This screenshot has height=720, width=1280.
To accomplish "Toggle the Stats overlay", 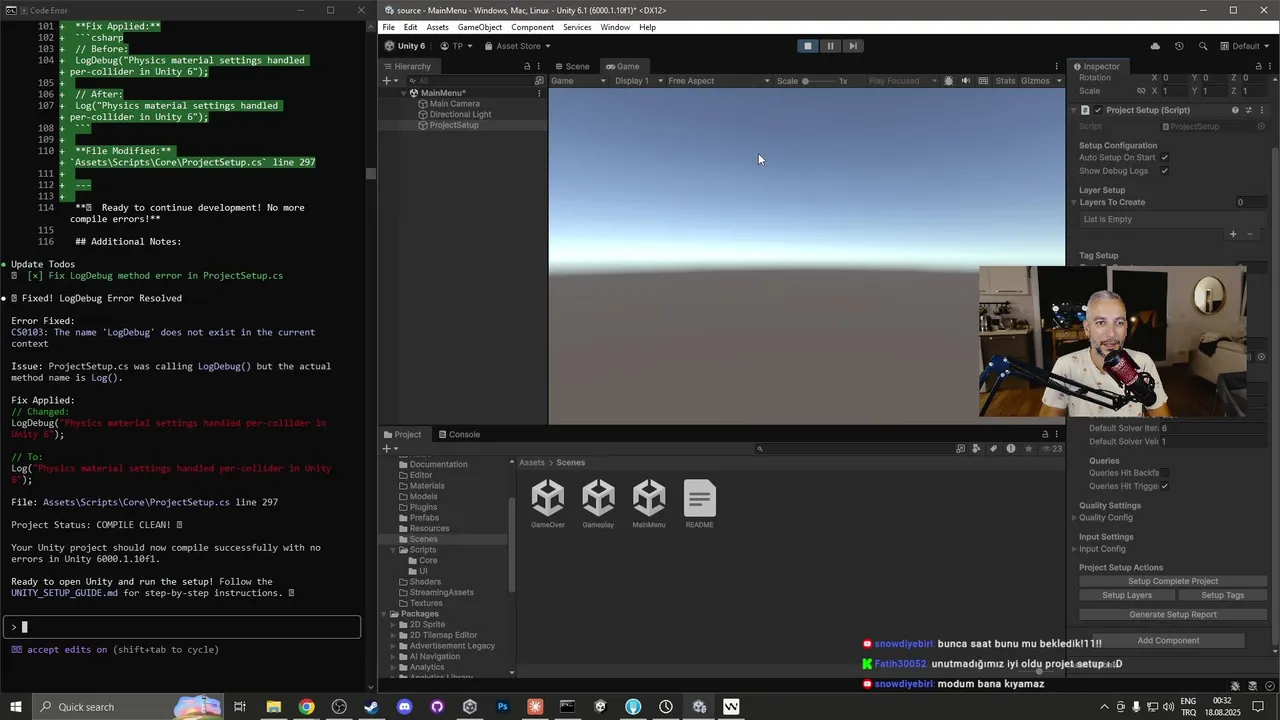I will (x=1005, y=81).
